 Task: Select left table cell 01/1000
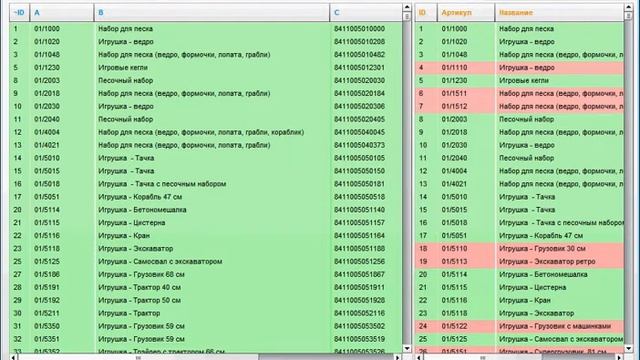tap(47, 29)
